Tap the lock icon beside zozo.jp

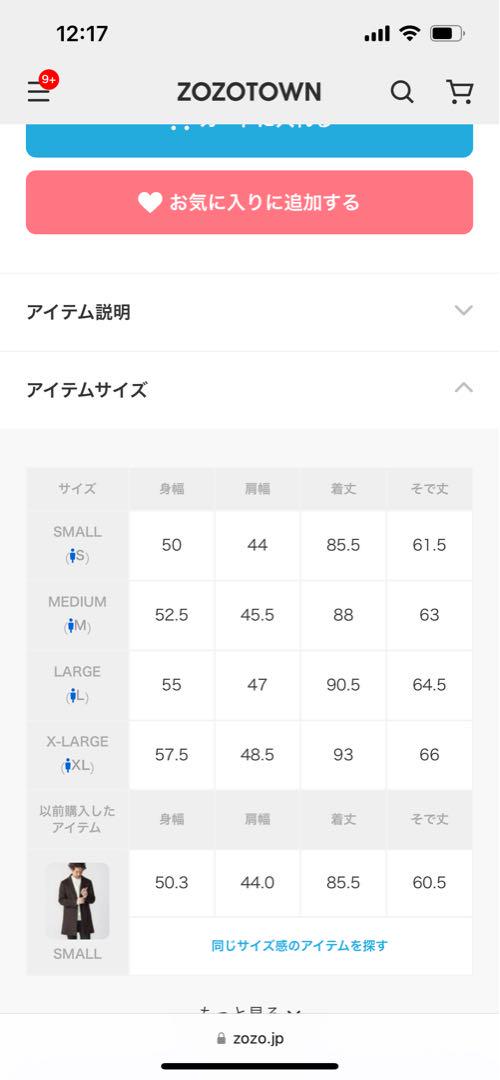tap(221, 1038)
